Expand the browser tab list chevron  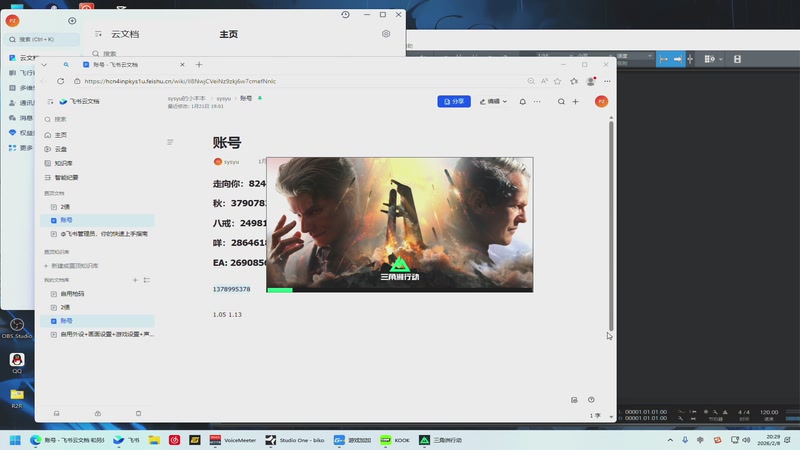44,65
